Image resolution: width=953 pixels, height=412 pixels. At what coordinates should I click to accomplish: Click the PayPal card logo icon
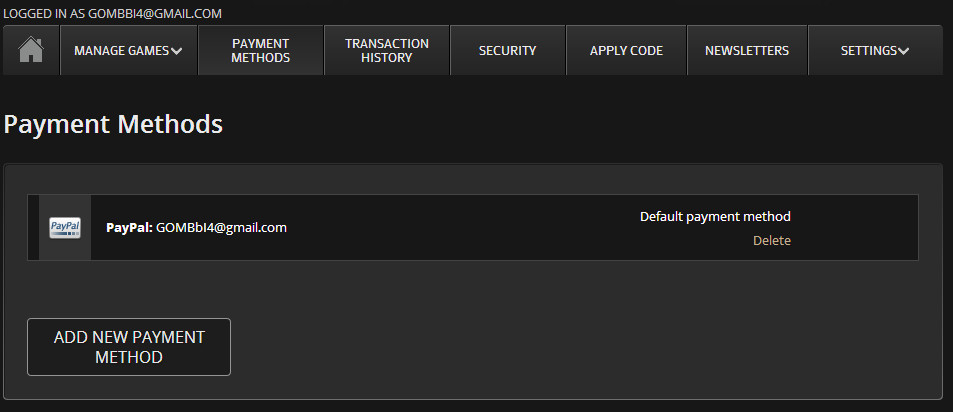click(x=65, y=228)
